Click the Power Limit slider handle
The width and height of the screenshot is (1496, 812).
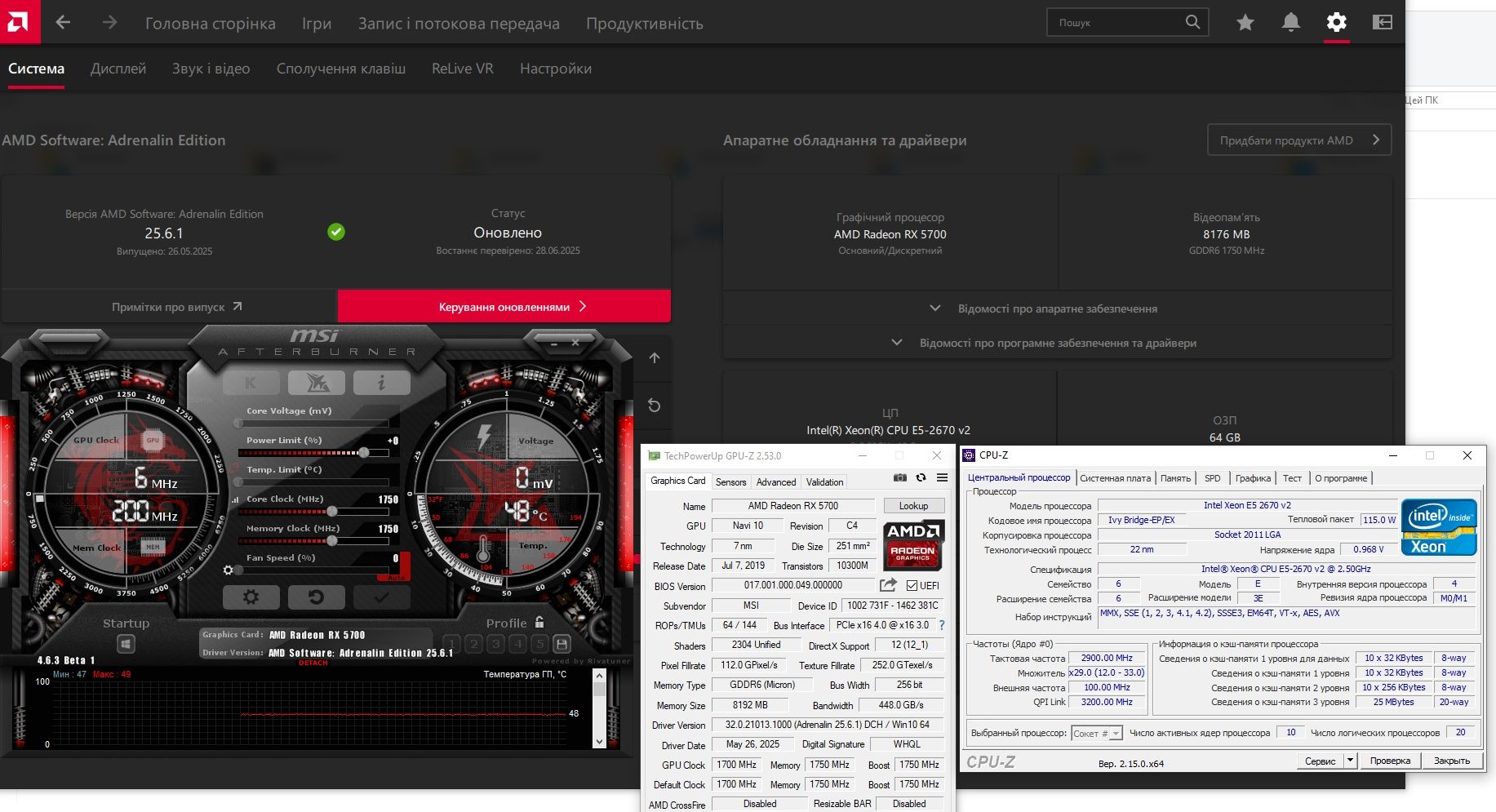(363, 452)
